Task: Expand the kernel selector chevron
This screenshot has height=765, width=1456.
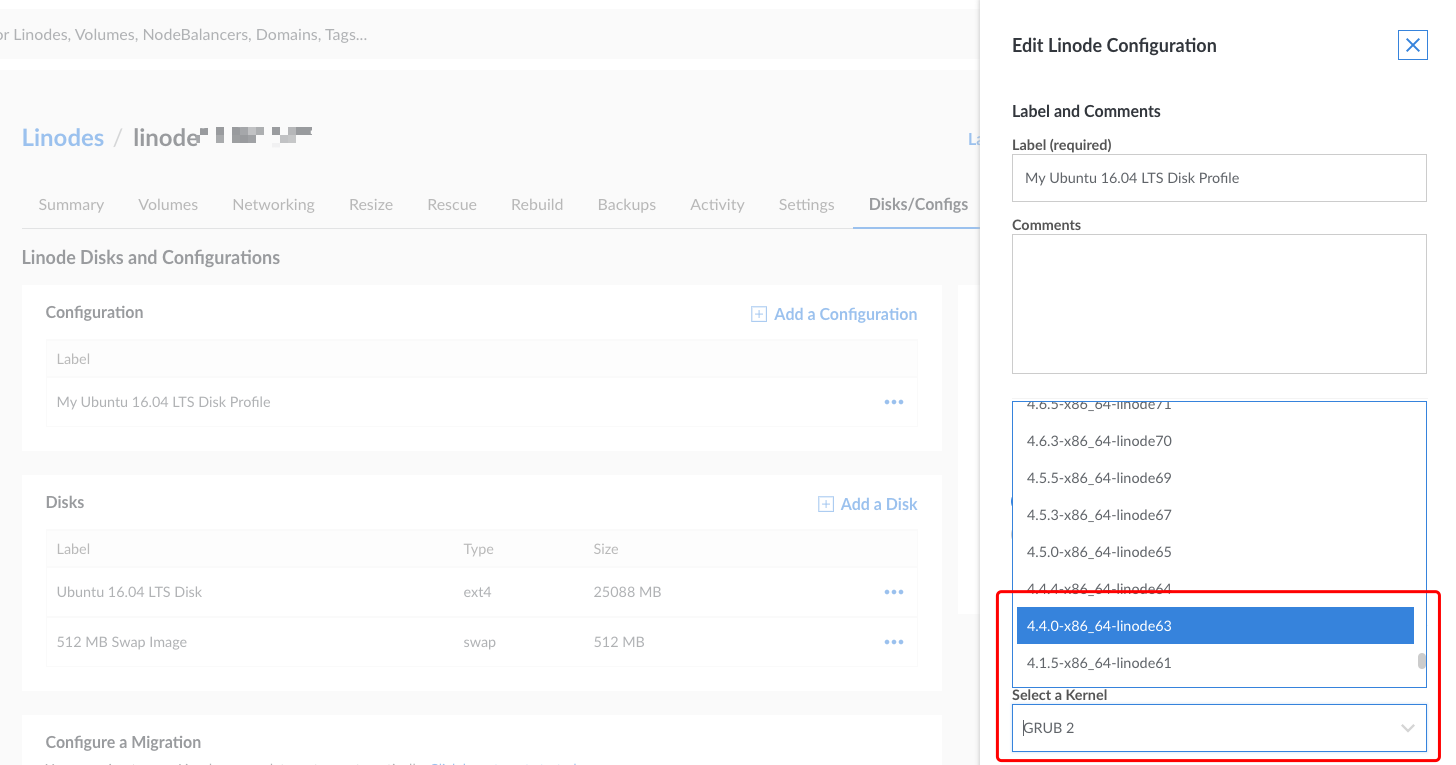Action: tap(1409, 727)
